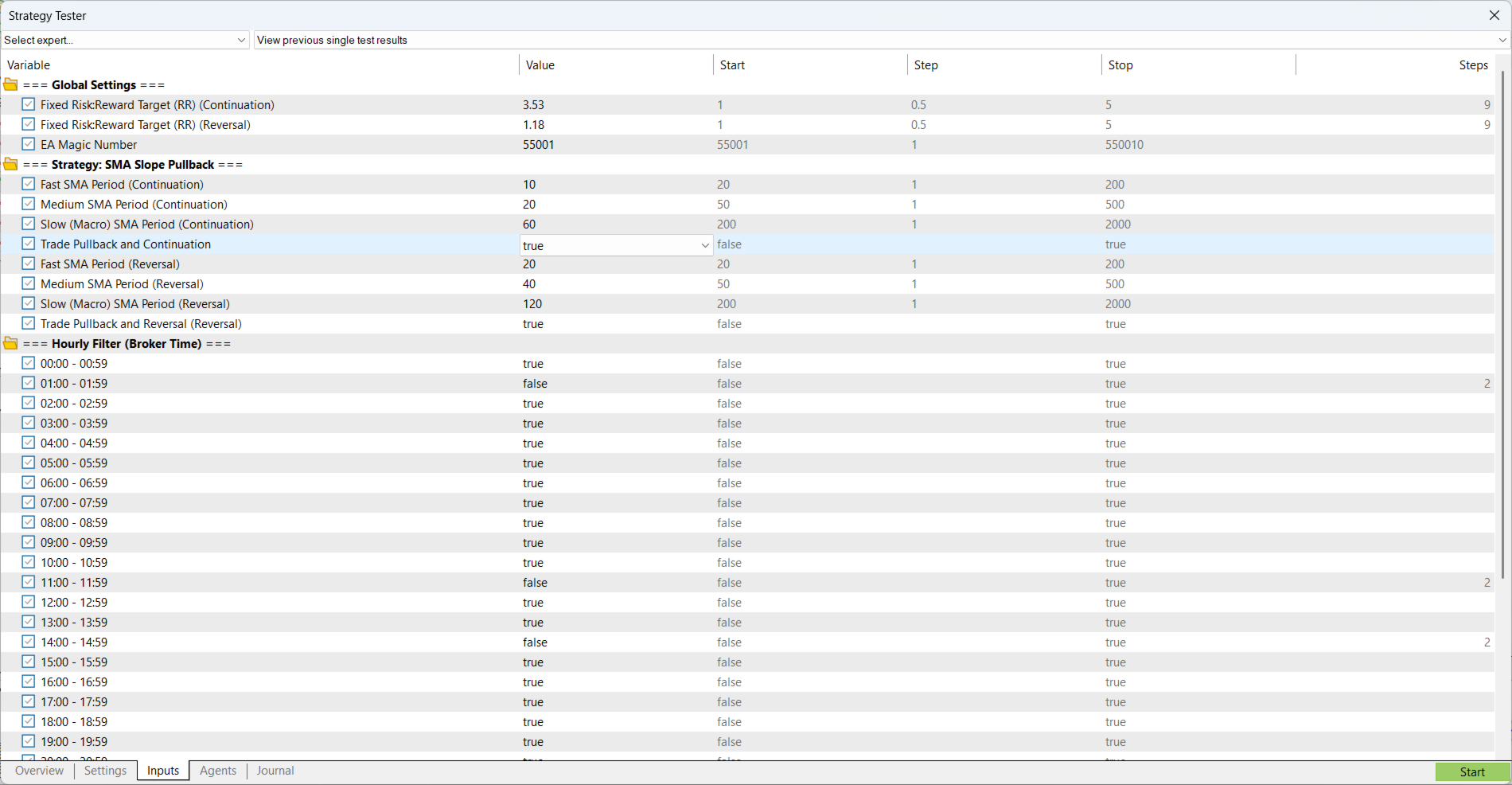Click the Global Settings folder icon
This screenshot has width=1512, height=785.
click(x=10, y=84)
